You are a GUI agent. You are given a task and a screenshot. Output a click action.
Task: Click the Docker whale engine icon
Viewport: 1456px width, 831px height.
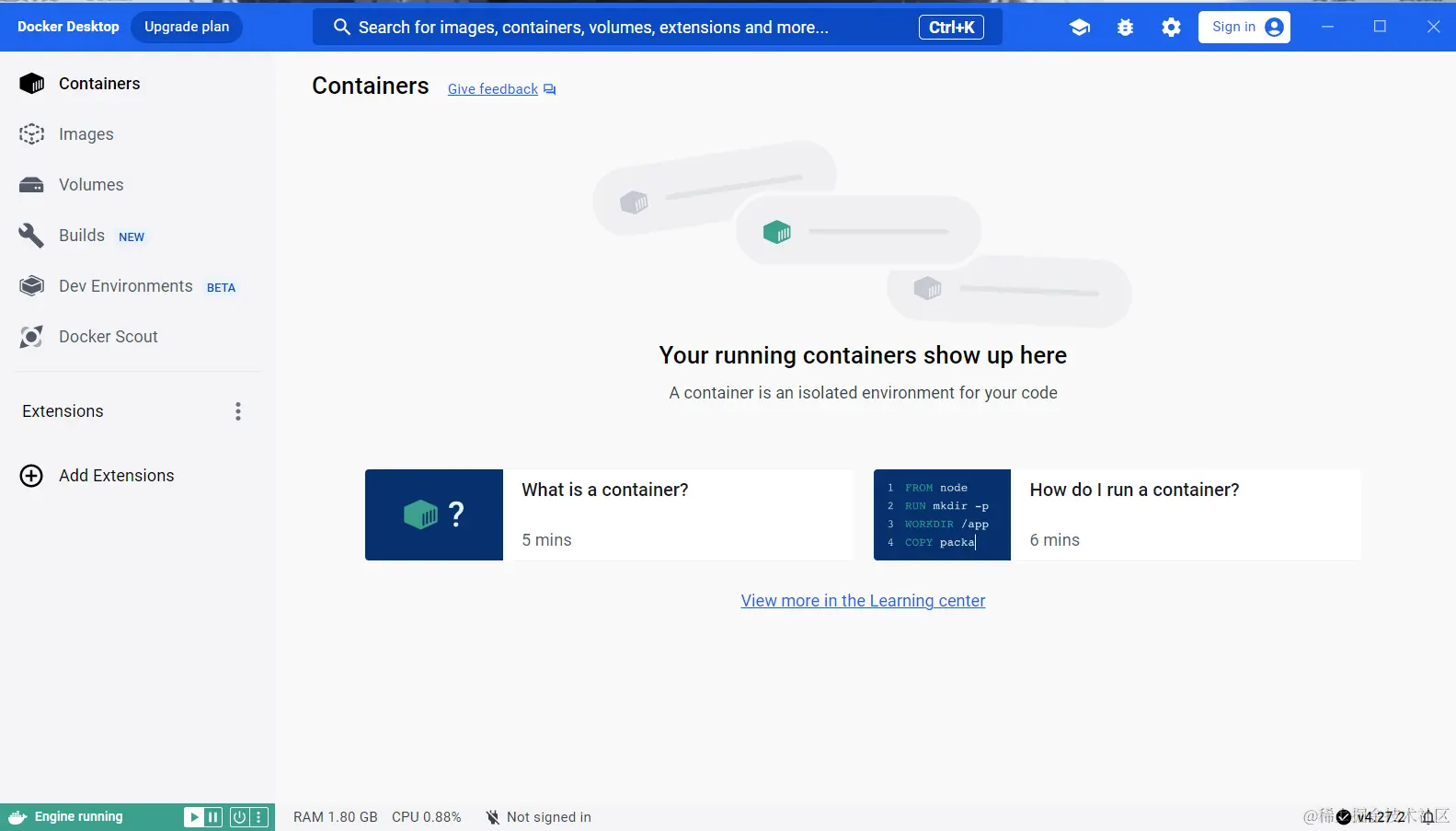[x=17, y=817]
